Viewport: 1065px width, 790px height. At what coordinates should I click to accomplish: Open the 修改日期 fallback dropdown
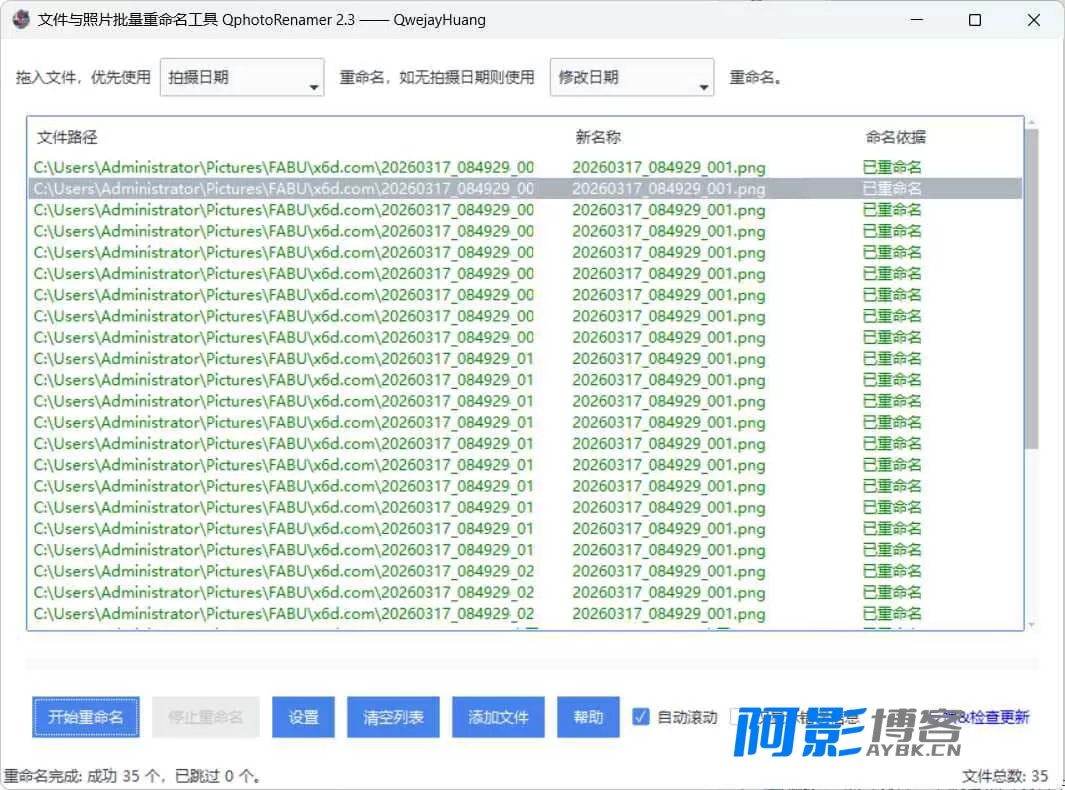tap(632, 77)
